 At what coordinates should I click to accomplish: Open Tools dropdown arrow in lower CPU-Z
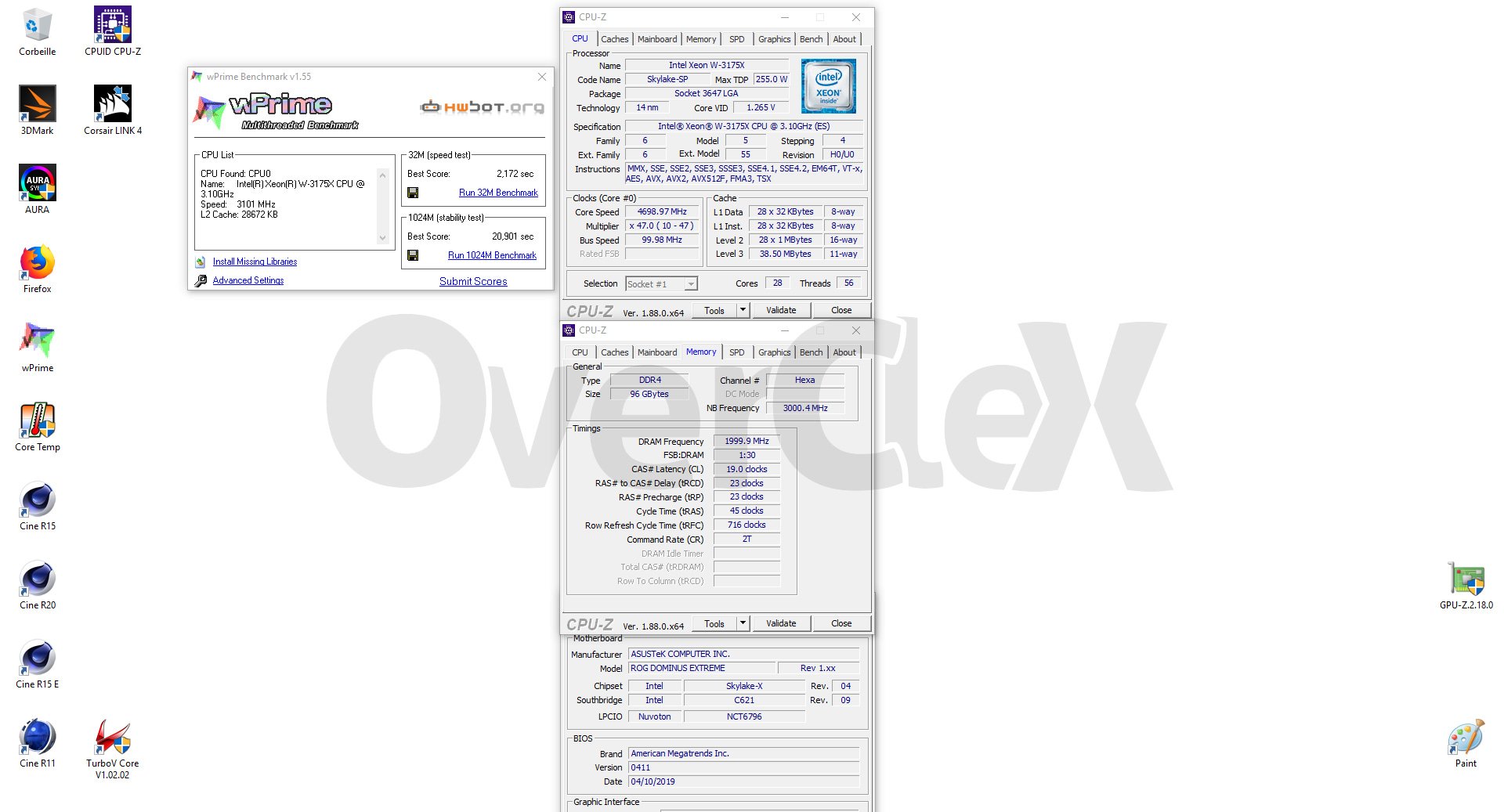(x=743, y=623)
